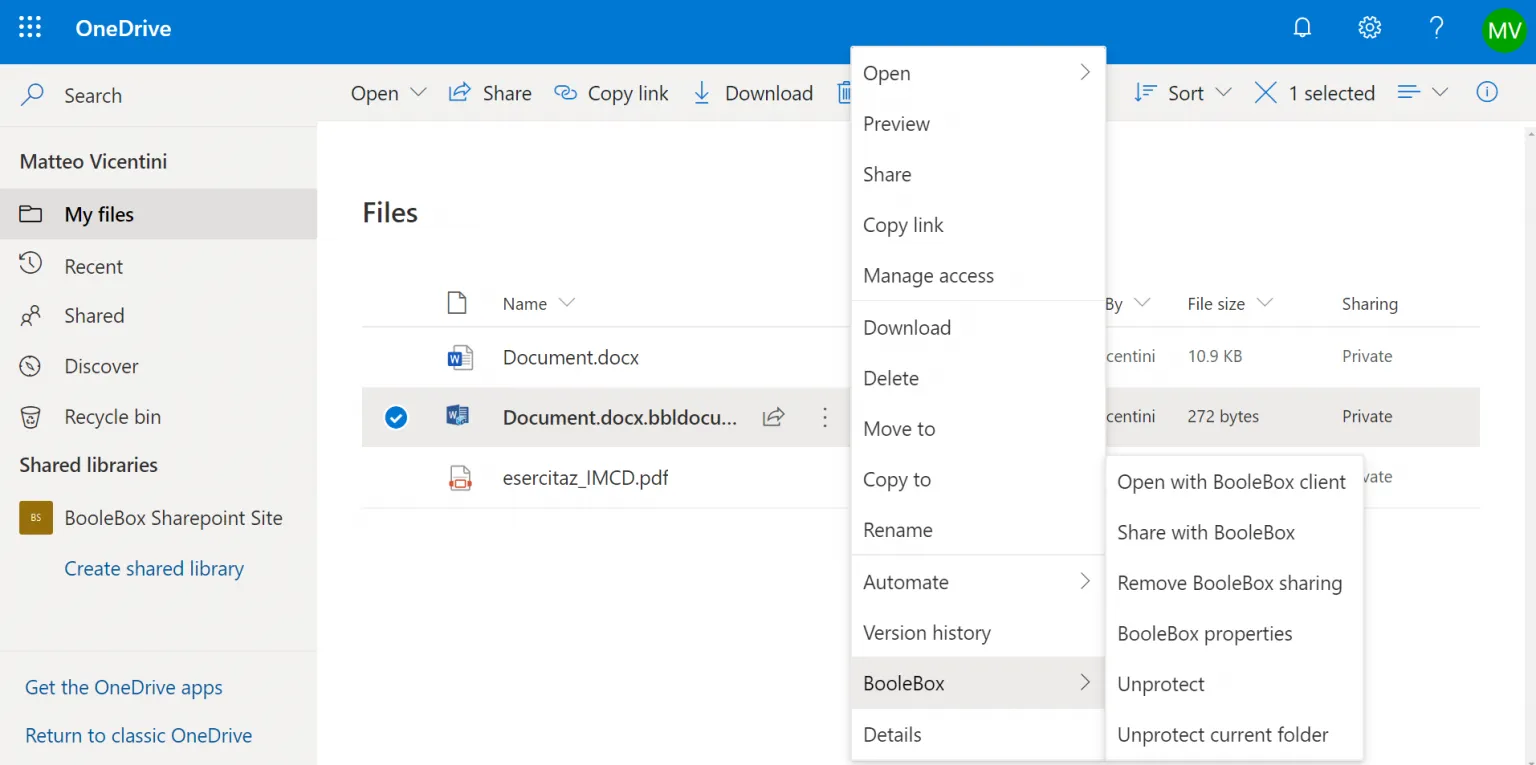Click the BooleBox Sharepoint Site library icon
The width and height of the screenshot is (1536, 765).
tap(36, 518)
